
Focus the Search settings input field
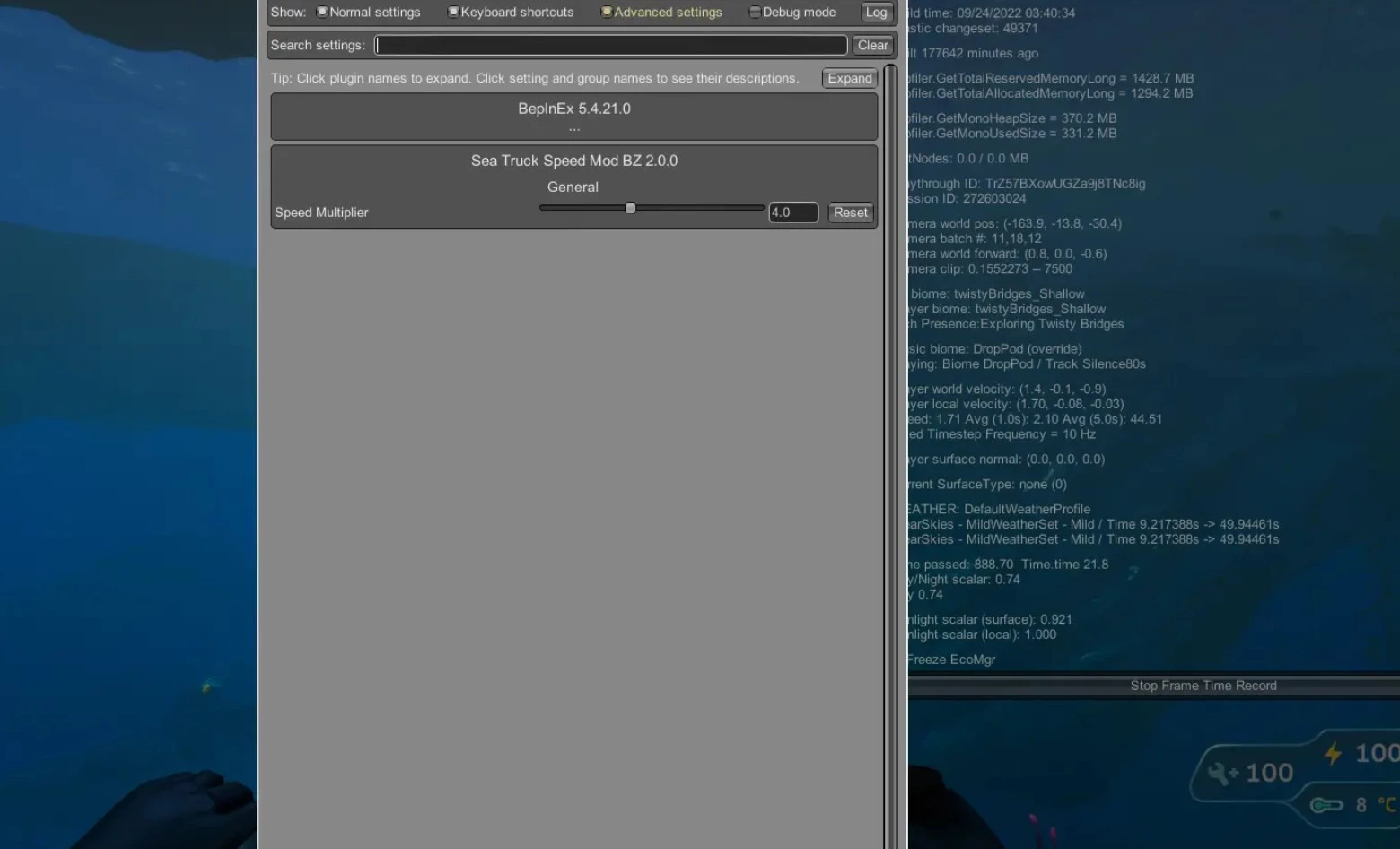coord(610,45)
